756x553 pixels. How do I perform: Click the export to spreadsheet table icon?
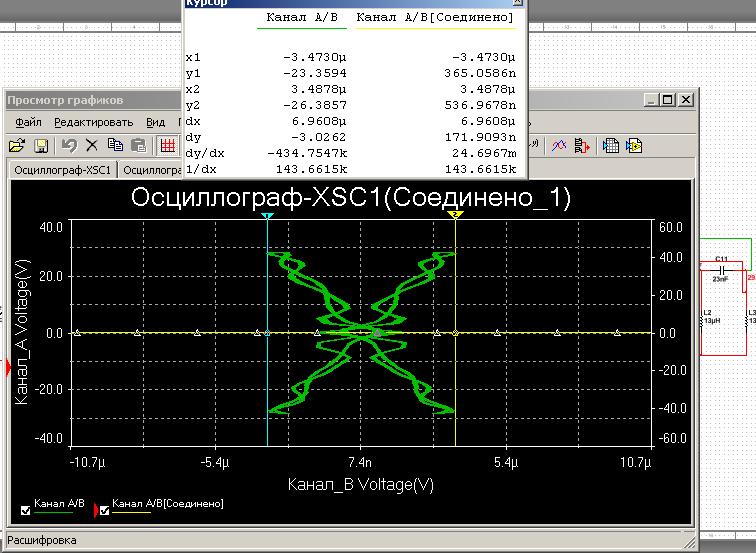coord(610,146)
